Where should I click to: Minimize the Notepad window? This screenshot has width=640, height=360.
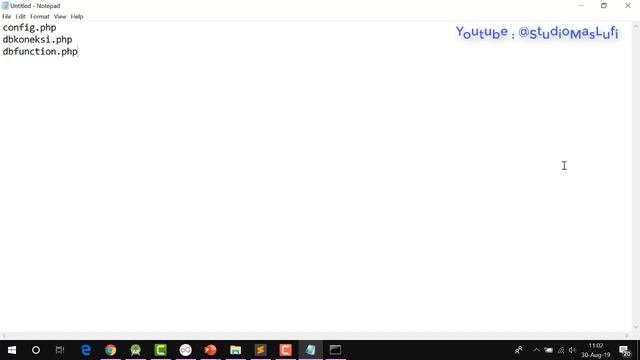point(581,6)
